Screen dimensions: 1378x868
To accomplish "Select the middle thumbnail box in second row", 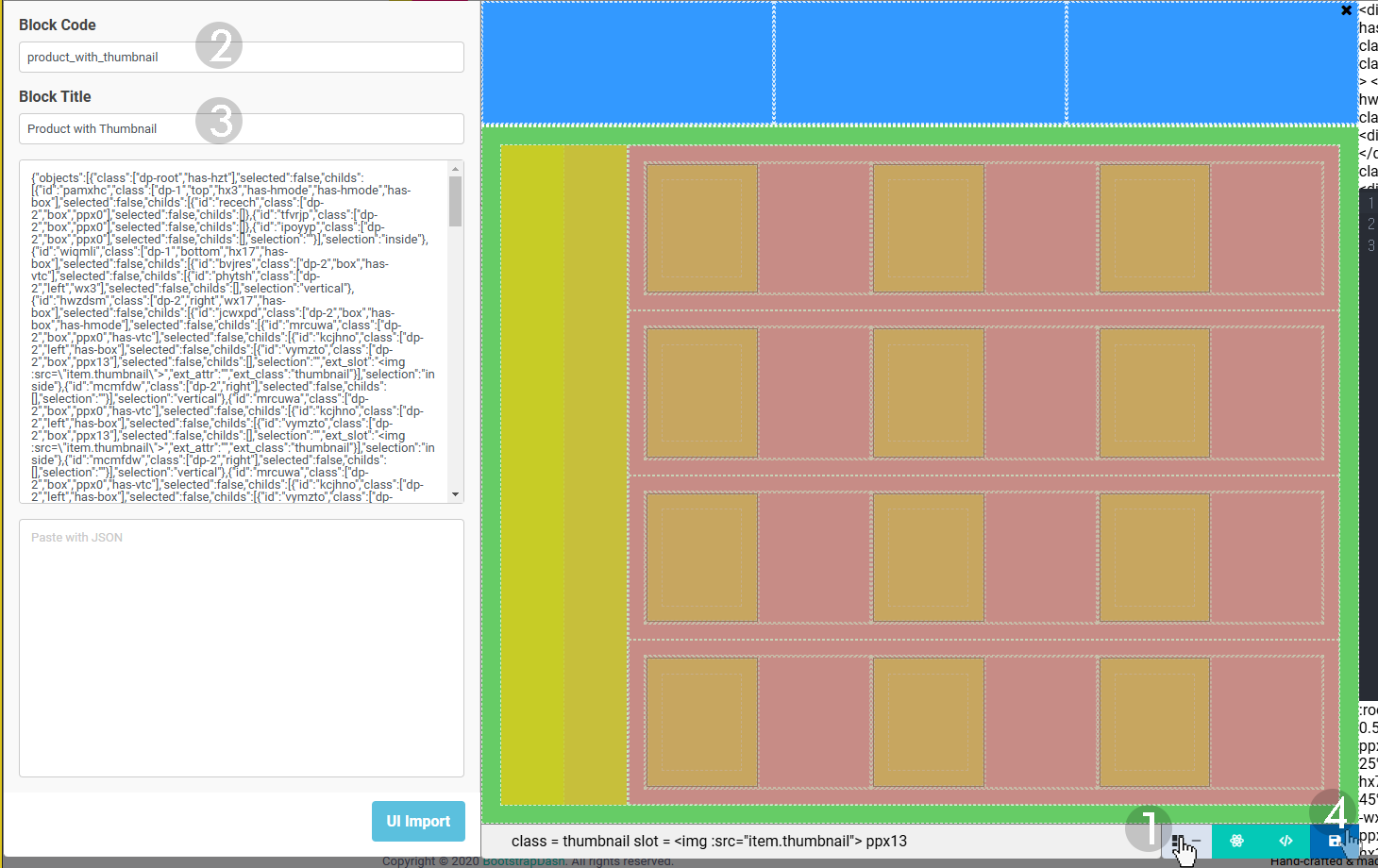I will 928,392.
